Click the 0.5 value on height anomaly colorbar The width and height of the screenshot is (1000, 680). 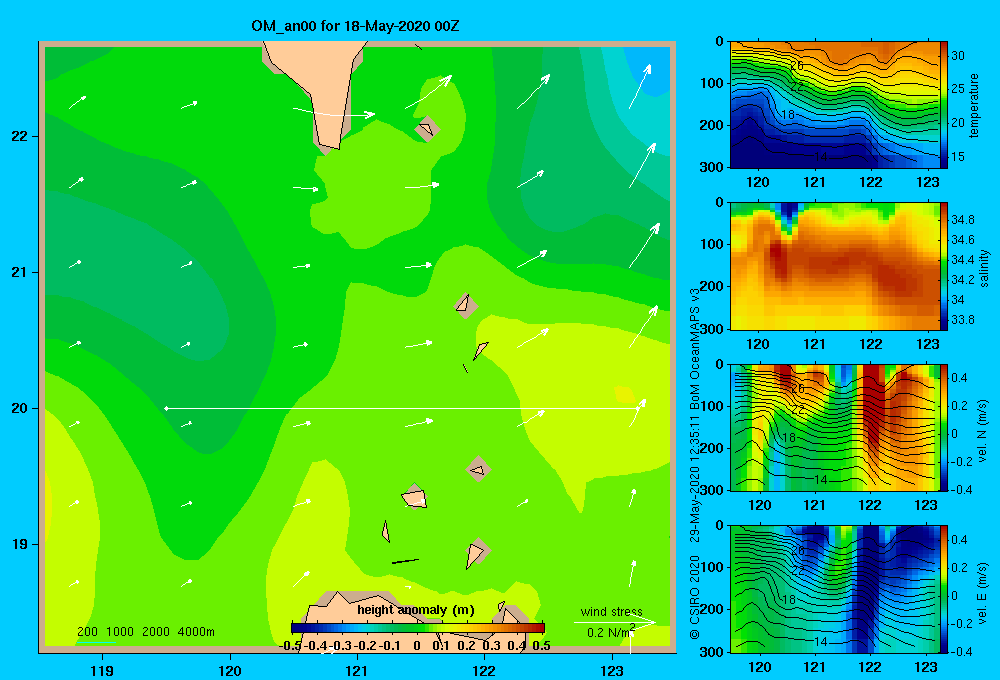tap(541, 645)
